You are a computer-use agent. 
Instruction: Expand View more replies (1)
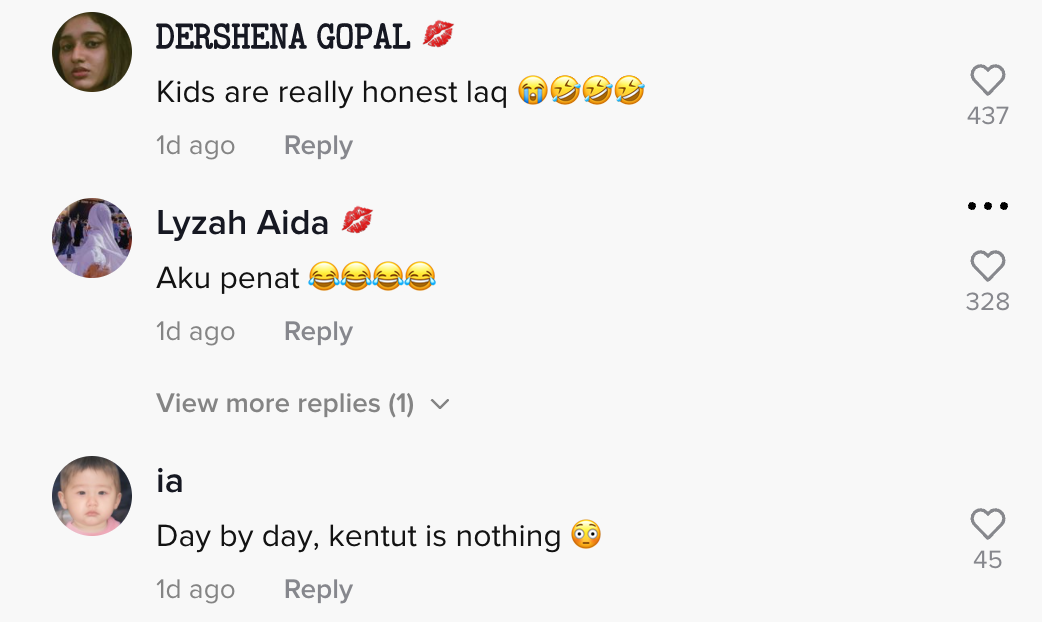point(285,404)
